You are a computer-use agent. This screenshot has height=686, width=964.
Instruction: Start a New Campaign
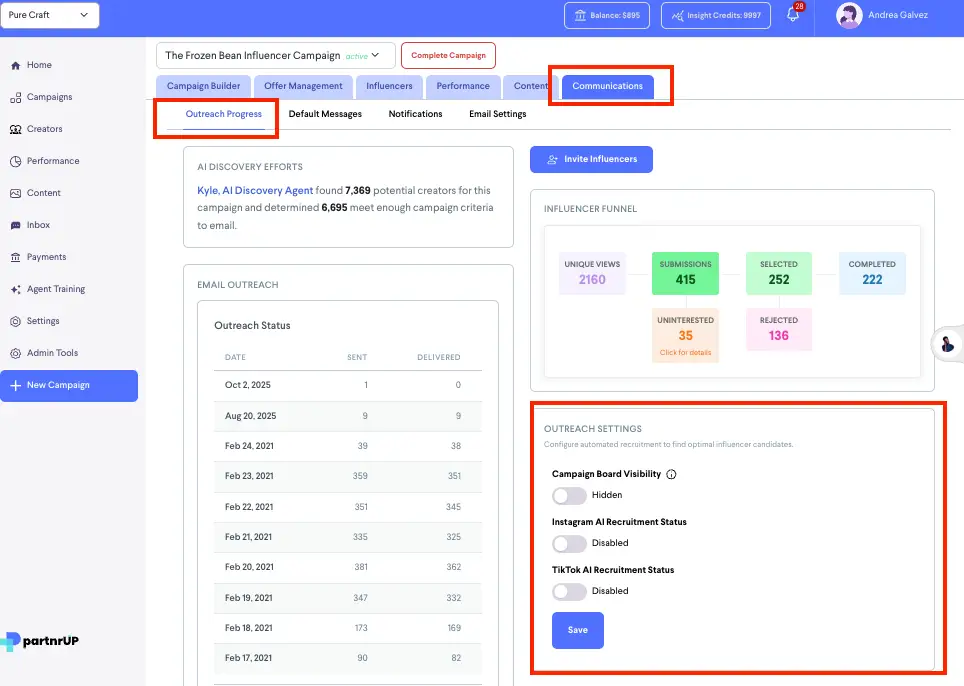click(x=69, y=385)
